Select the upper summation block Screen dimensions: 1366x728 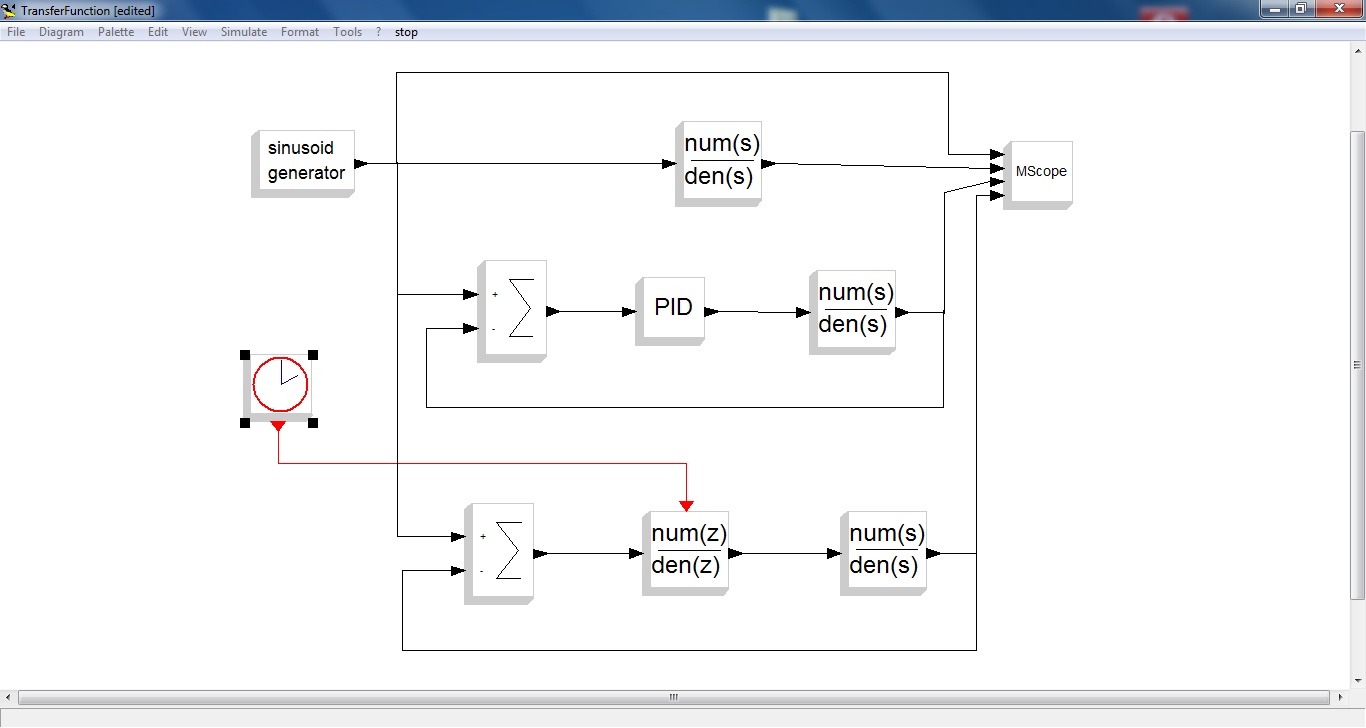coord(514,309)
